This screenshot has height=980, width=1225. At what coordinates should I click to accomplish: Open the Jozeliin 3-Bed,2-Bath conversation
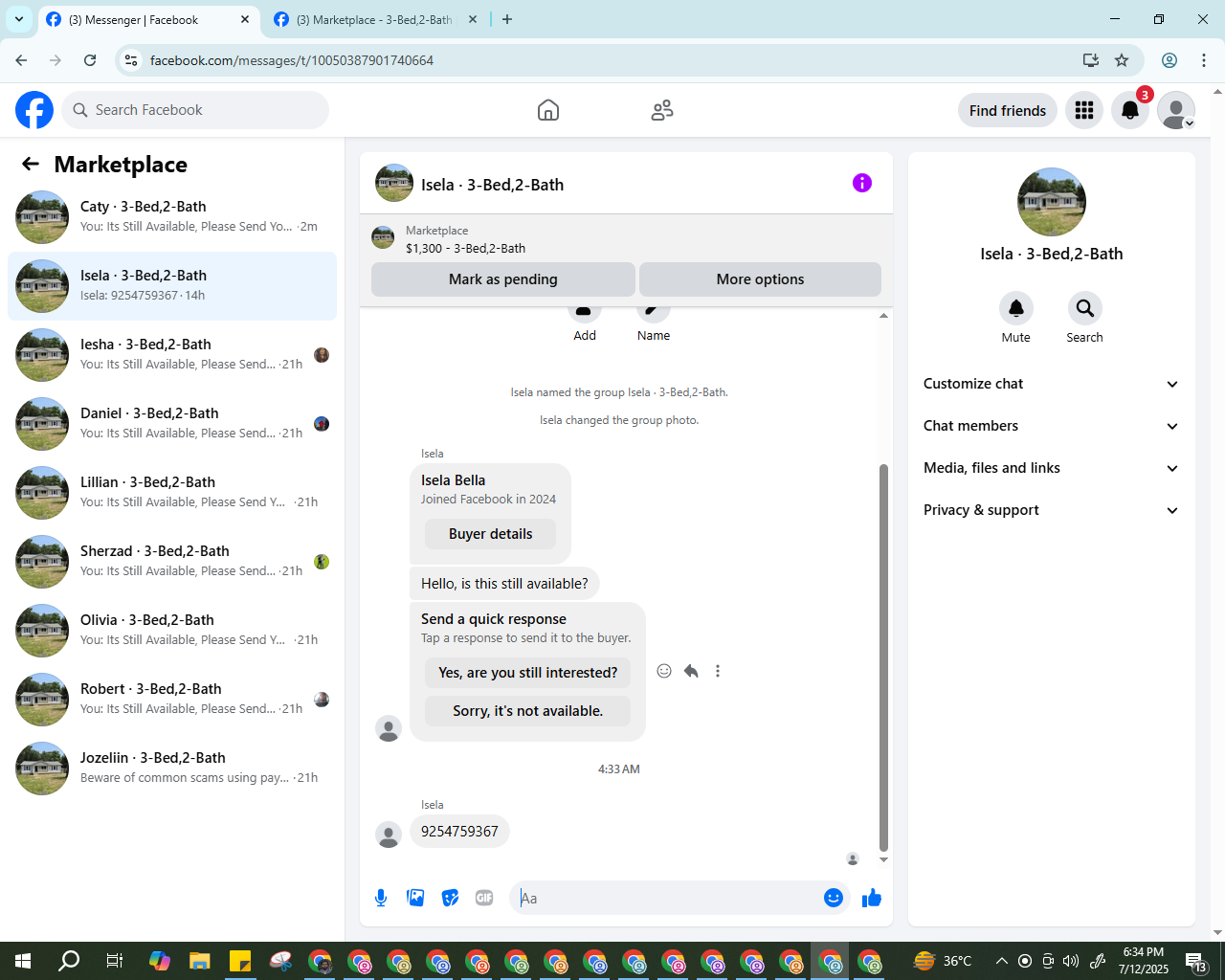(x=172, y=768)
